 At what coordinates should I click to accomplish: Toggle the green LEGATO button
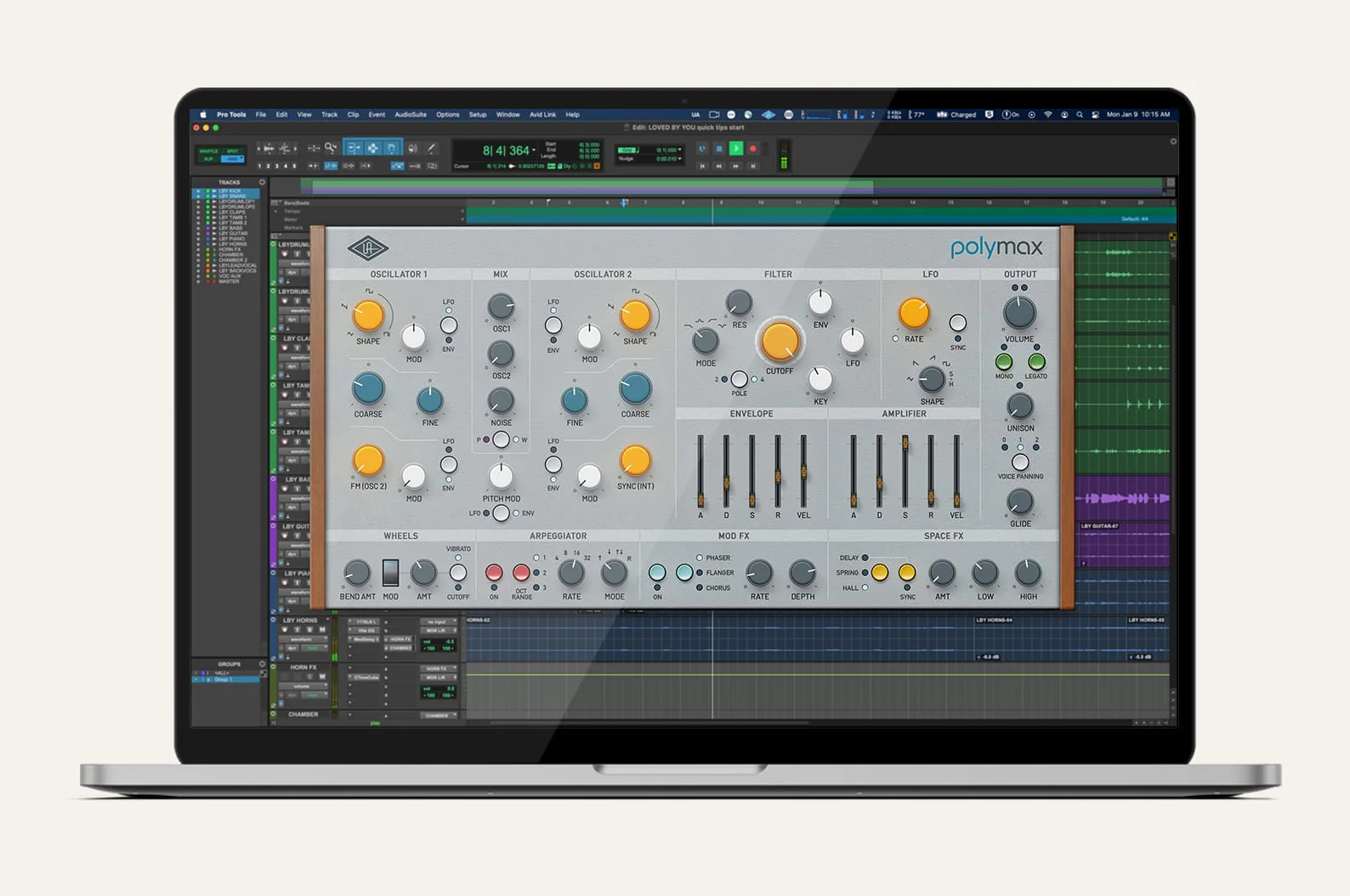point(1035,362)
